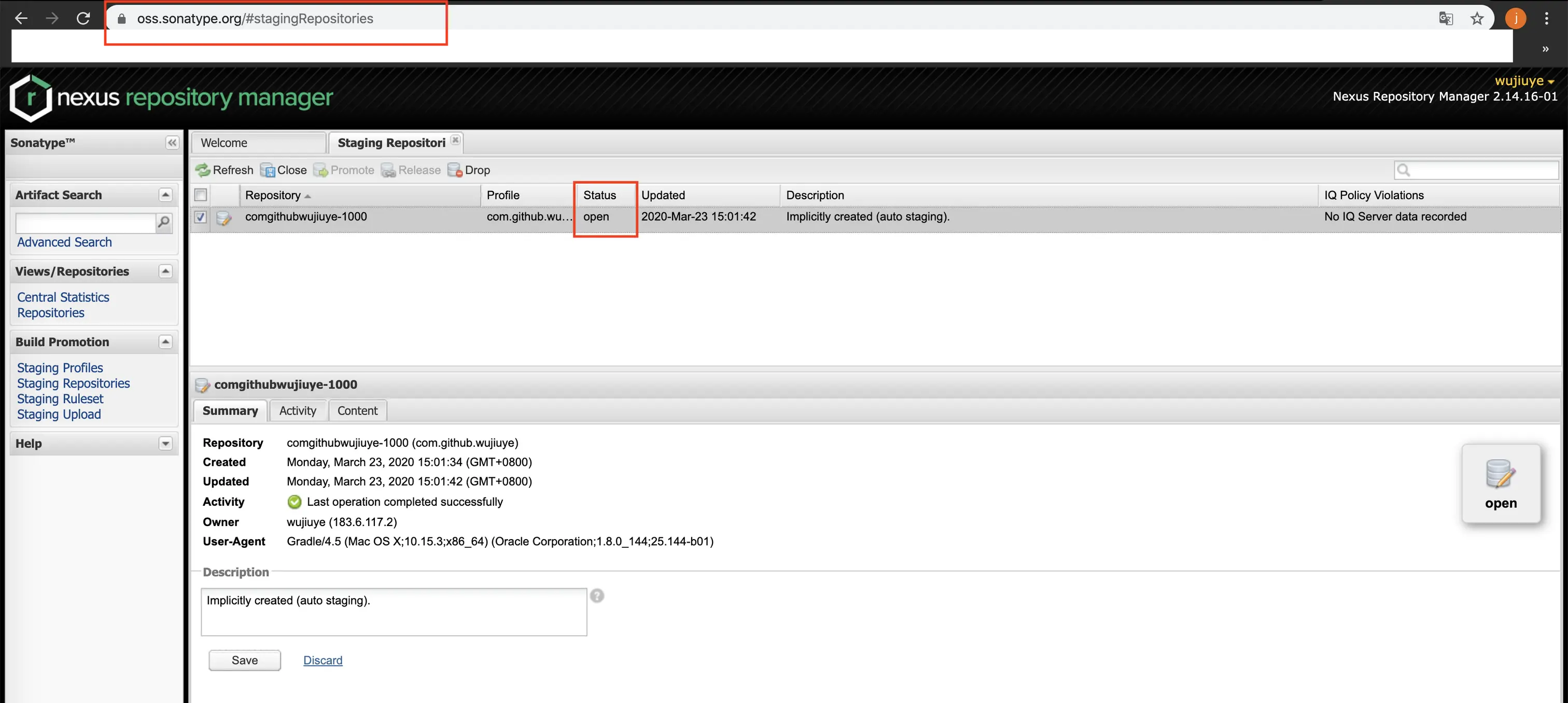Screen dimensions: 1568x703
Task: Expand the Help section
Action: click(x=165, y=444)
